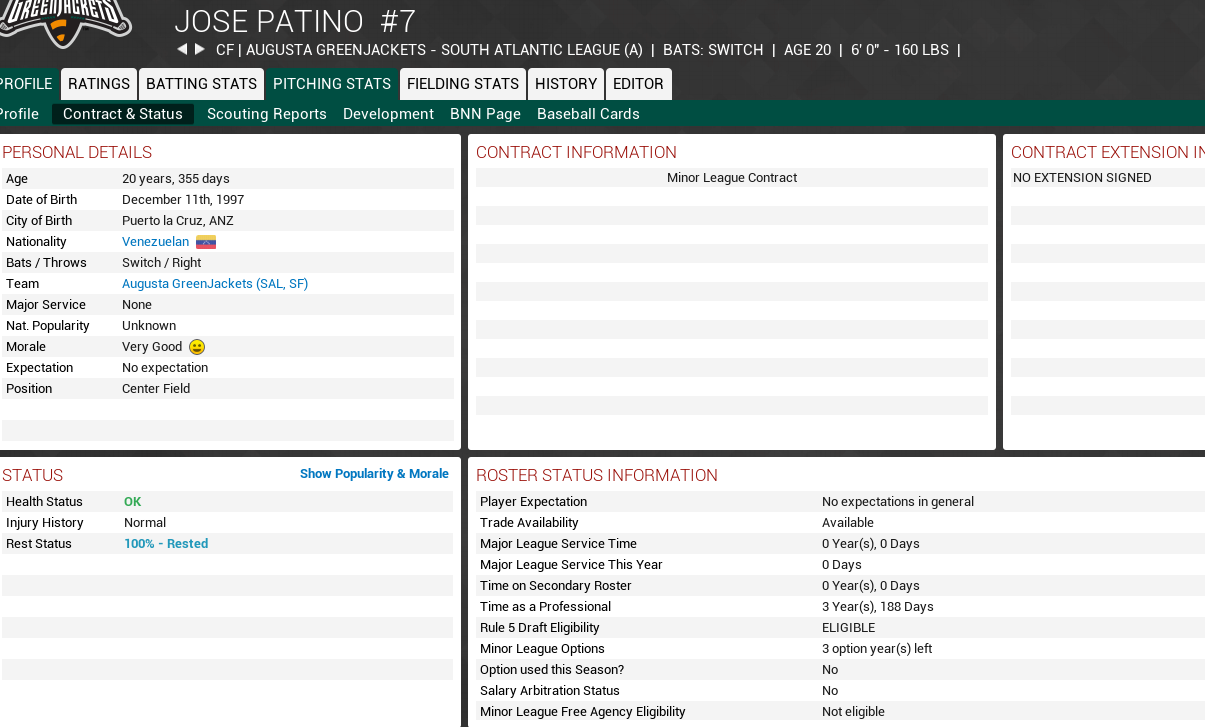Open the Batting Stats tab
The image size is (1205, 727).
point(201,84)
